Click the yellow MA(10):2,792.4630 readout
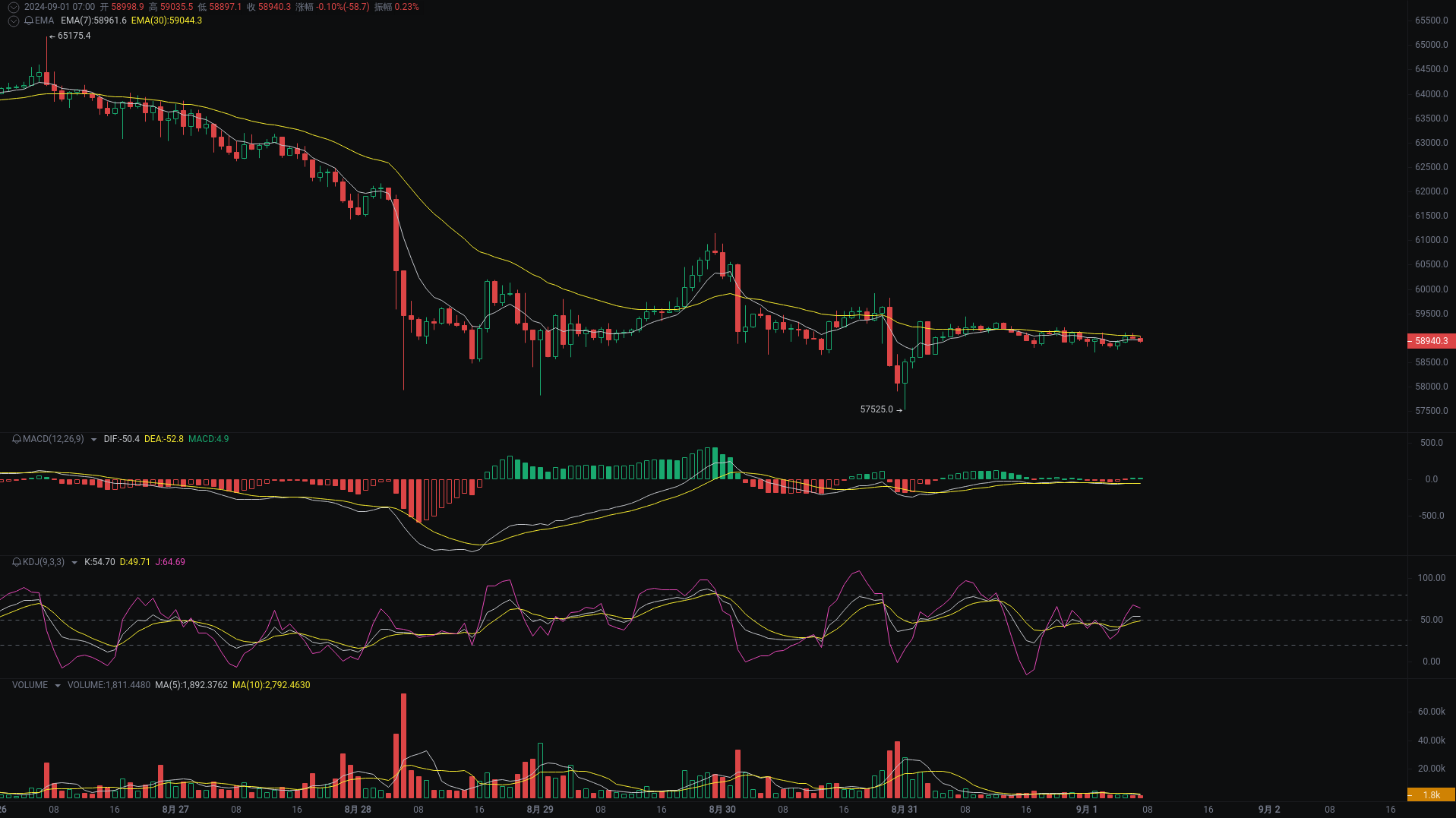 [x=271, y=685]
